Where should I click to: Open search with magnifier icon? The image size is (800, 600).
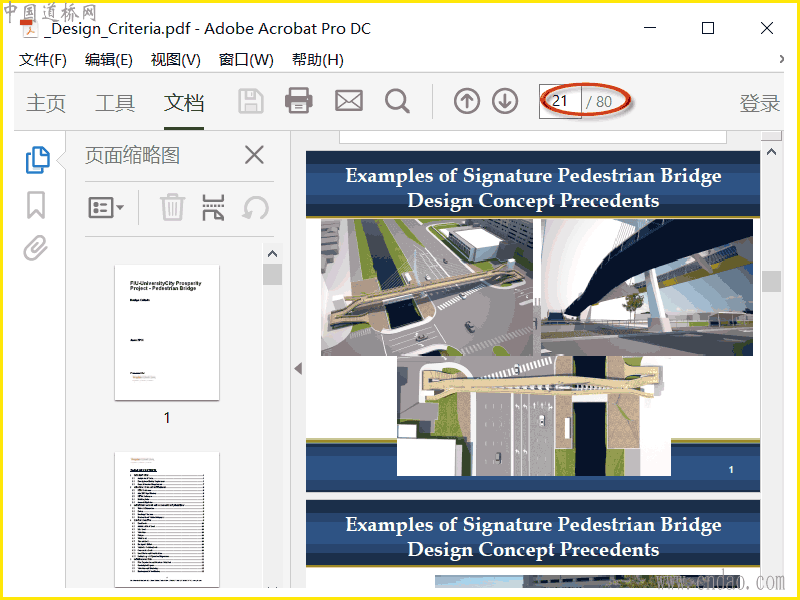pyautogui.click(x=397, y=101)
